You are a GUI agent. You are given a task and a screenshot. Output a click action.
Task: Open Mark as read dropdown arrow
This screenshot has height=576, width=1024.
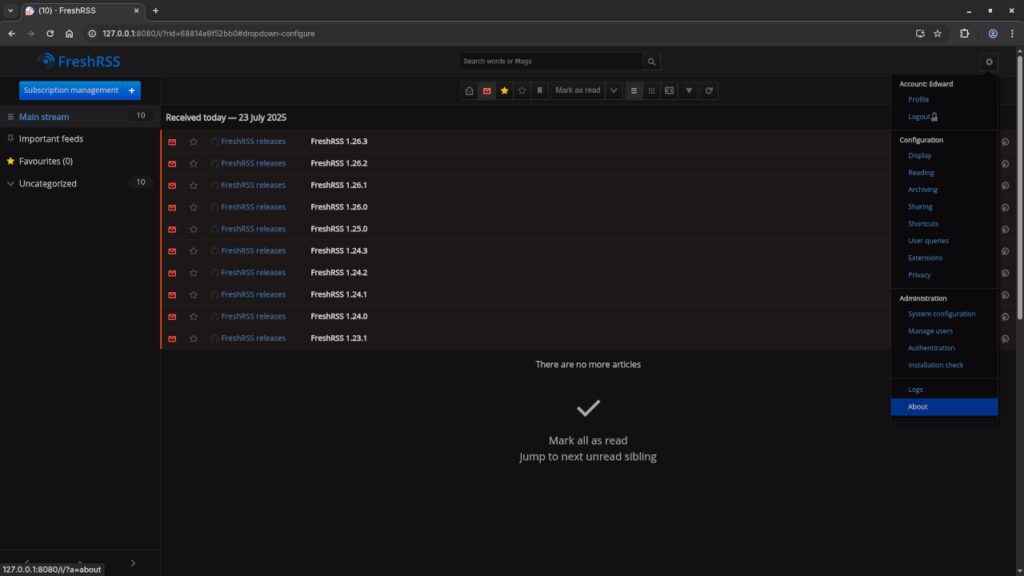click(x=613, y=91)
